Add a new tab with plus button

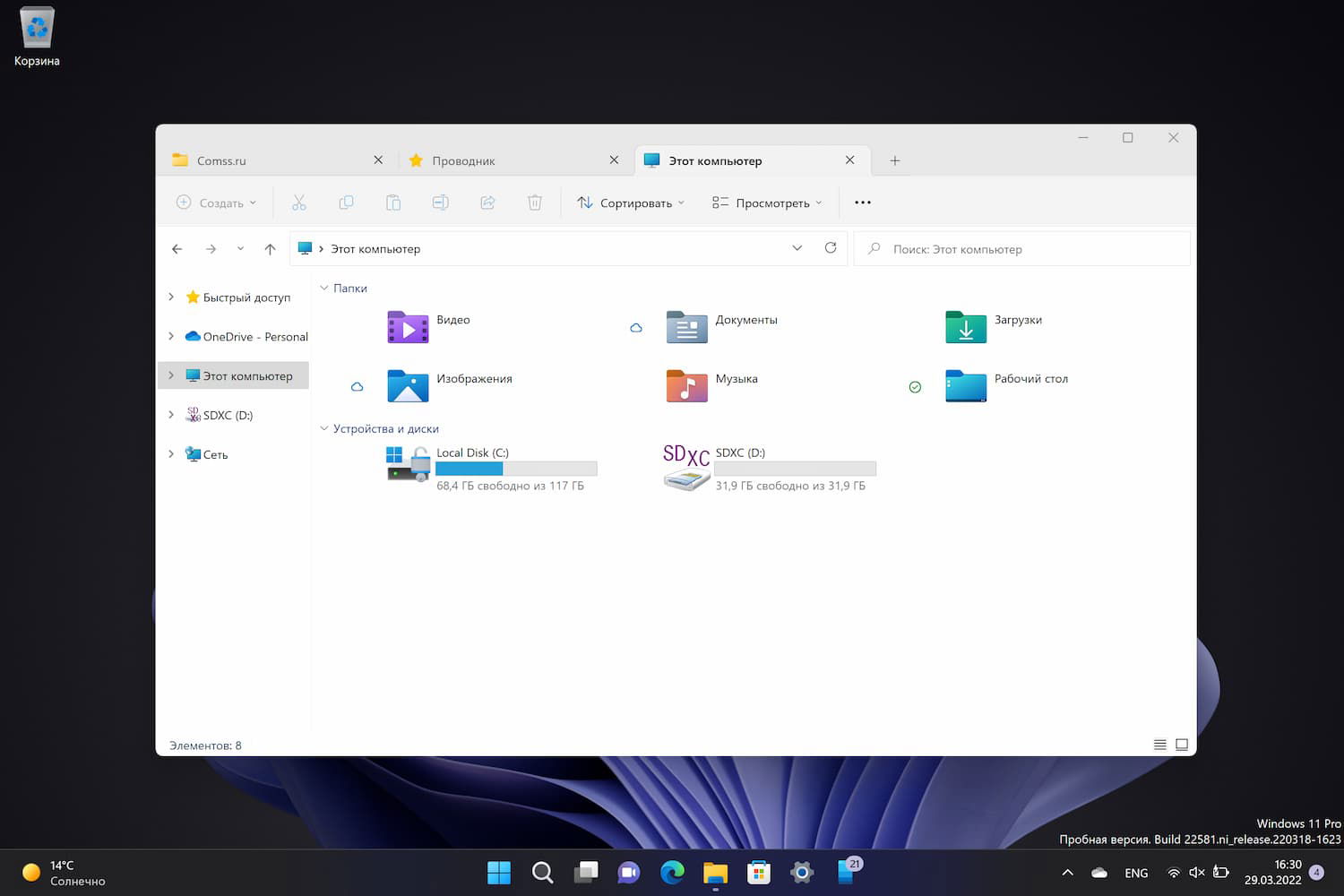pos(894,160)
